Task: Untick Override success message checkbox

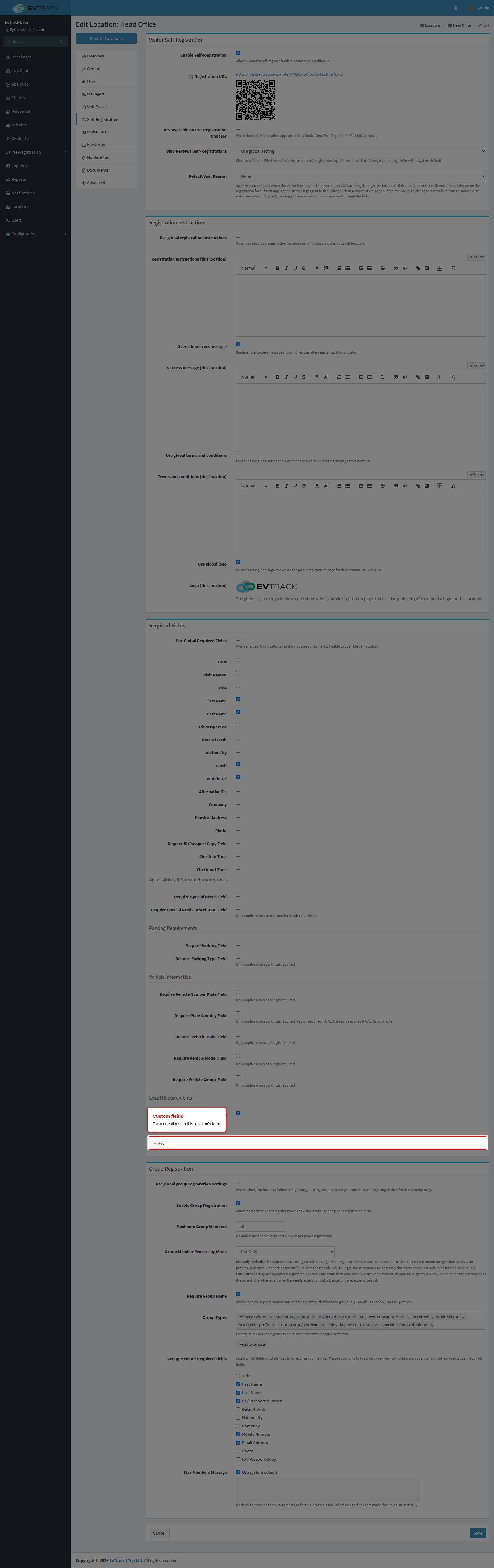Action: coord(238,345)
